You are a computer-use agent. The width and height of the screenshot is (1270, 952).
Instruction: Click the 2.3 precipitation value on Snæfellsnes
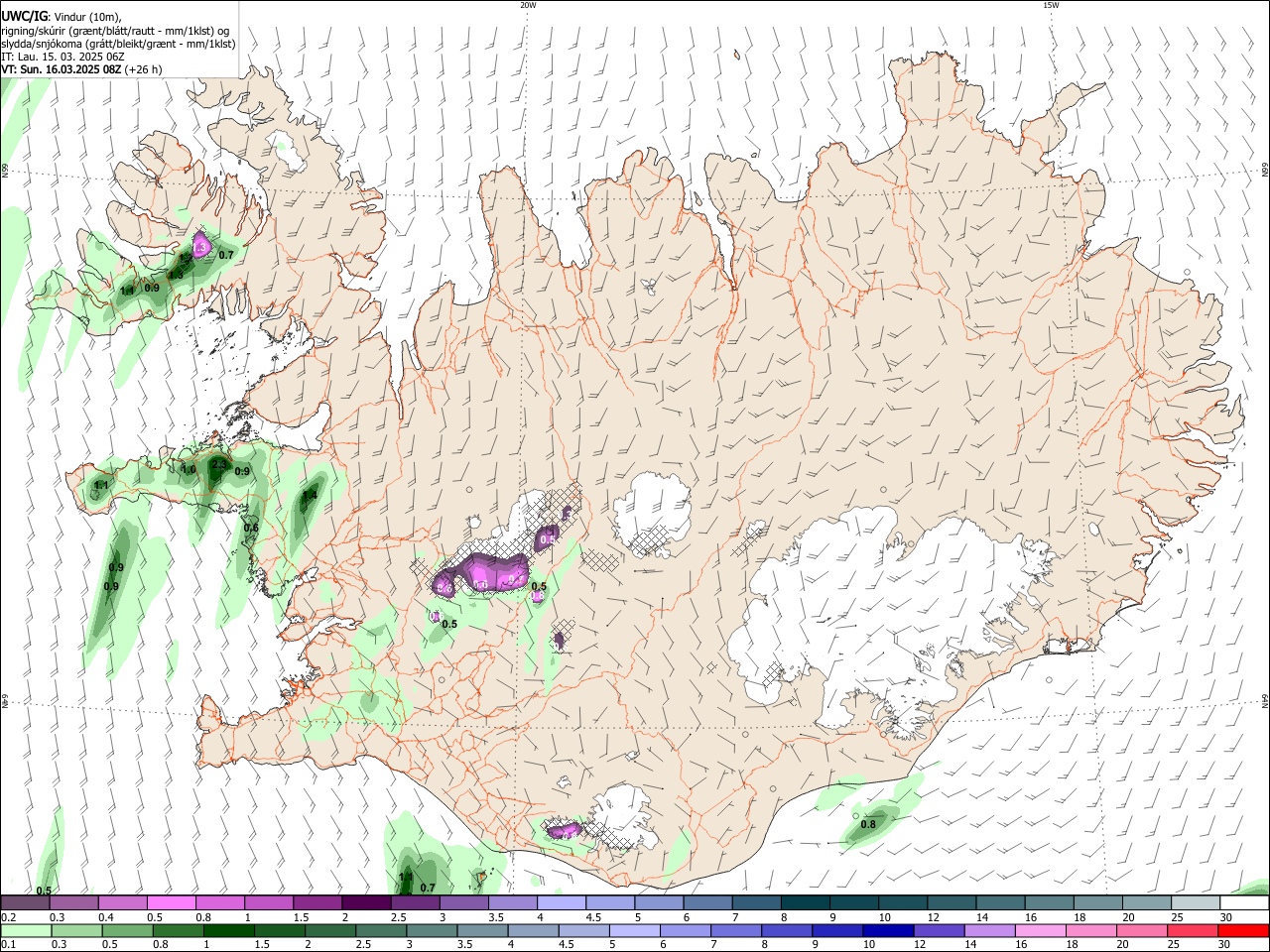[x=220, y=464]
